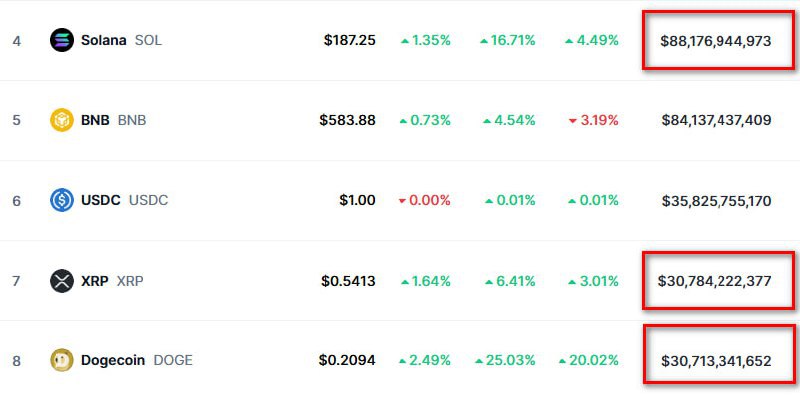Click Solana market cap $88,176,944,973
The height and width of the screenshot is (395, 800).
(x=716, y=41)
